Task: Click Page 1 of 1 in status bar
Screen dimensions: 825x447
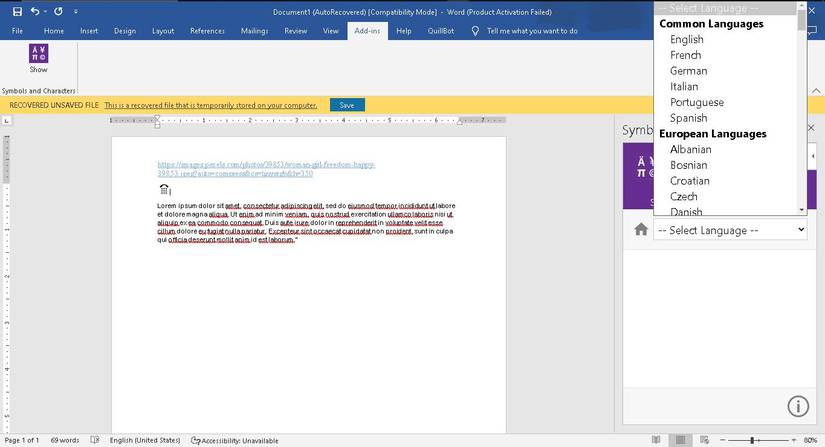Action: 22,440
